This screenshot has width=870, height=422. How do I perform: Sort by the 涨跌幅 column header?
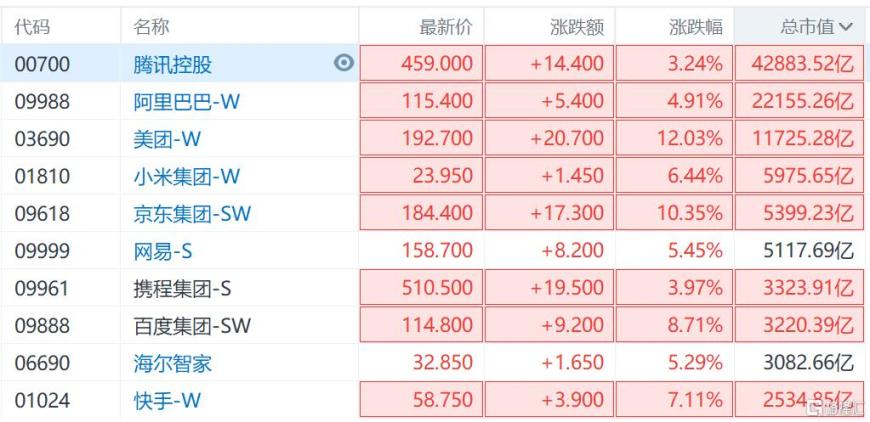695,28
